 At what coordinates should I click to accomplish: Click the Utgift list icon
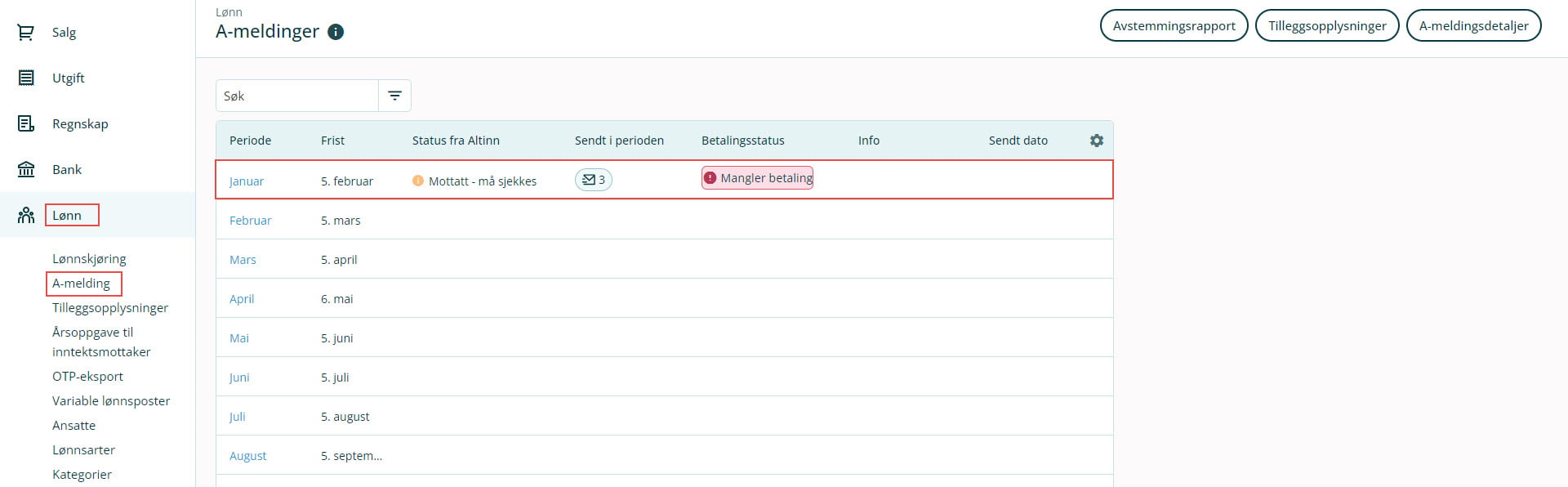[26, 78]
